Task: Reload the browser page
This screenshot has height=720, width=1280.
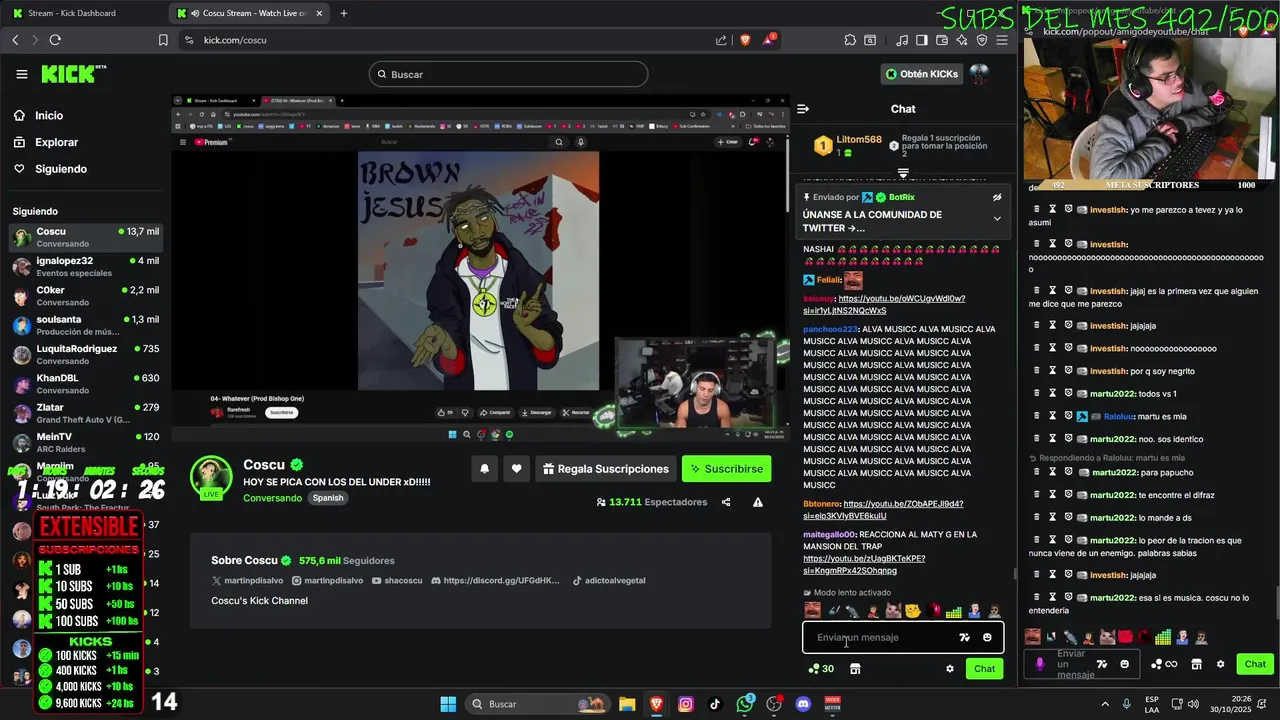Action: click(55, 40)
